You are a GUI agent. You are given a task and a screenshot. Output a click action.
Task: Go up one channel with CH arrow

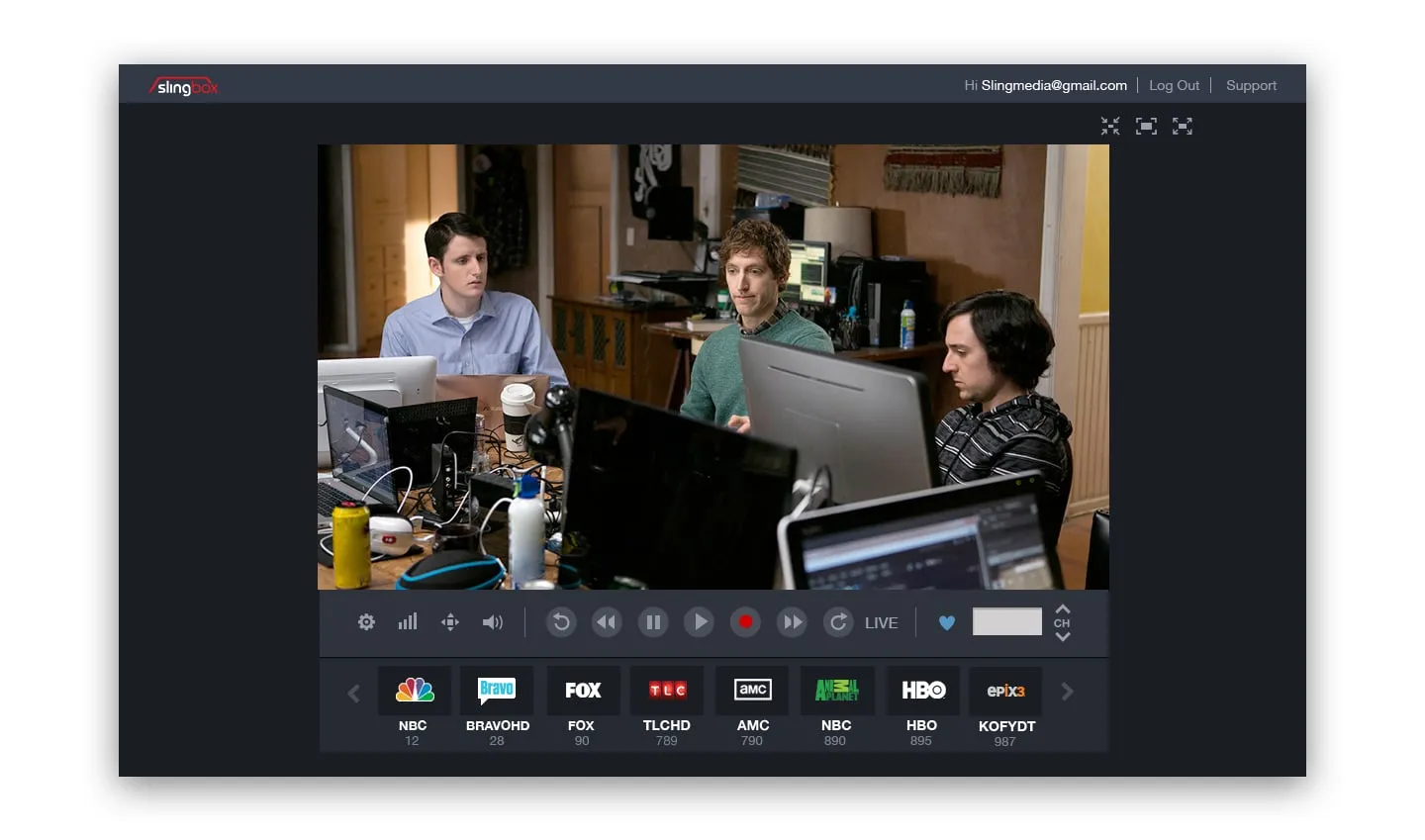coord(1063,608)
